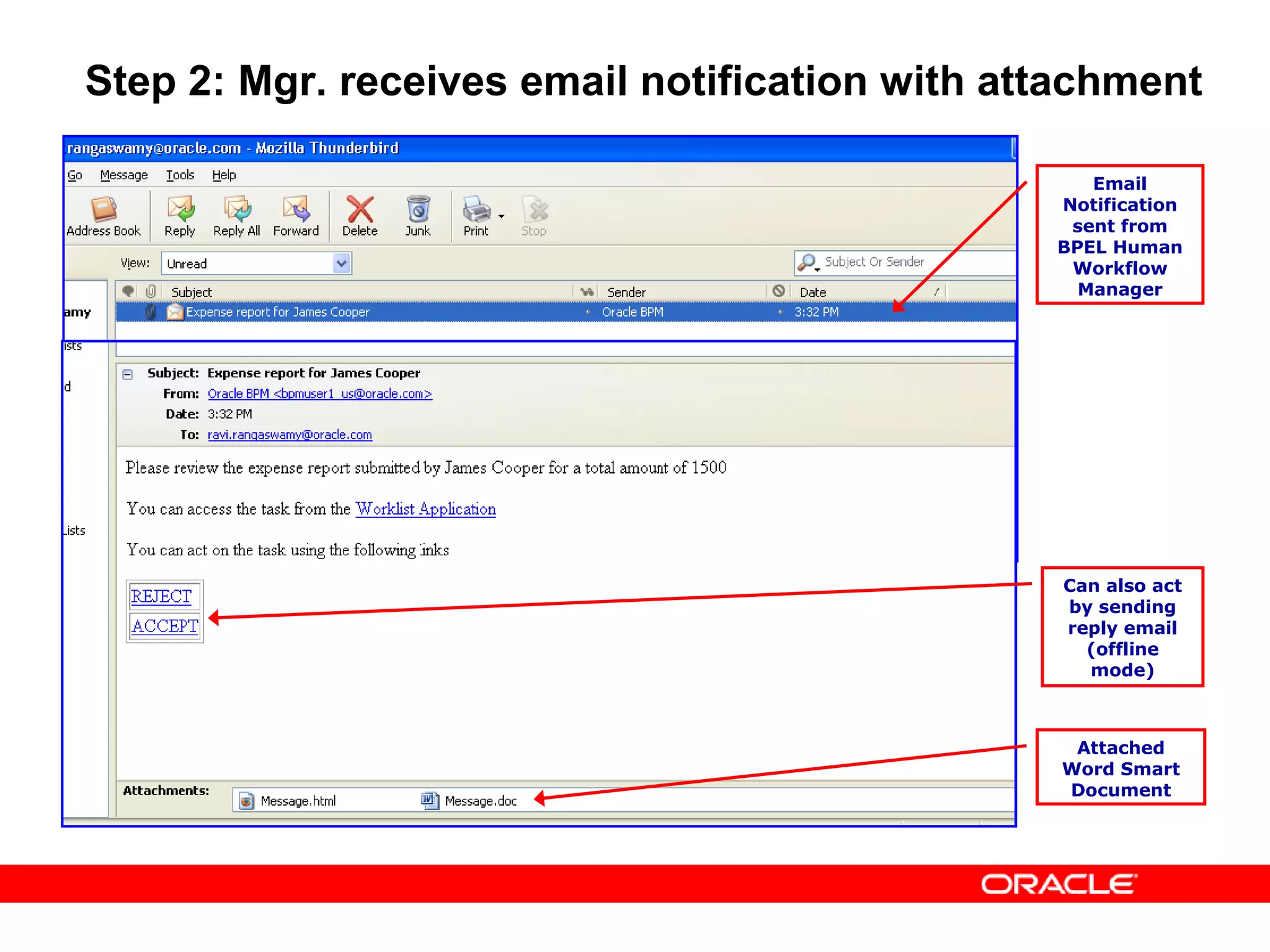This screenshot has width=1270, height=952.
Task: Click the ravi.rangaswamy@oracle.com recipient link
Action: (290, 434)
